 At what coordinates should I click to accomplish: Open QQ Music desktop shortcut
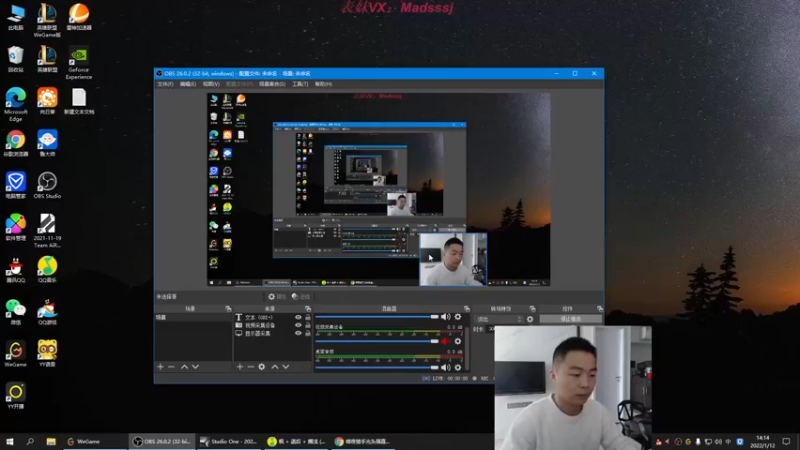[x=47, y=269]
